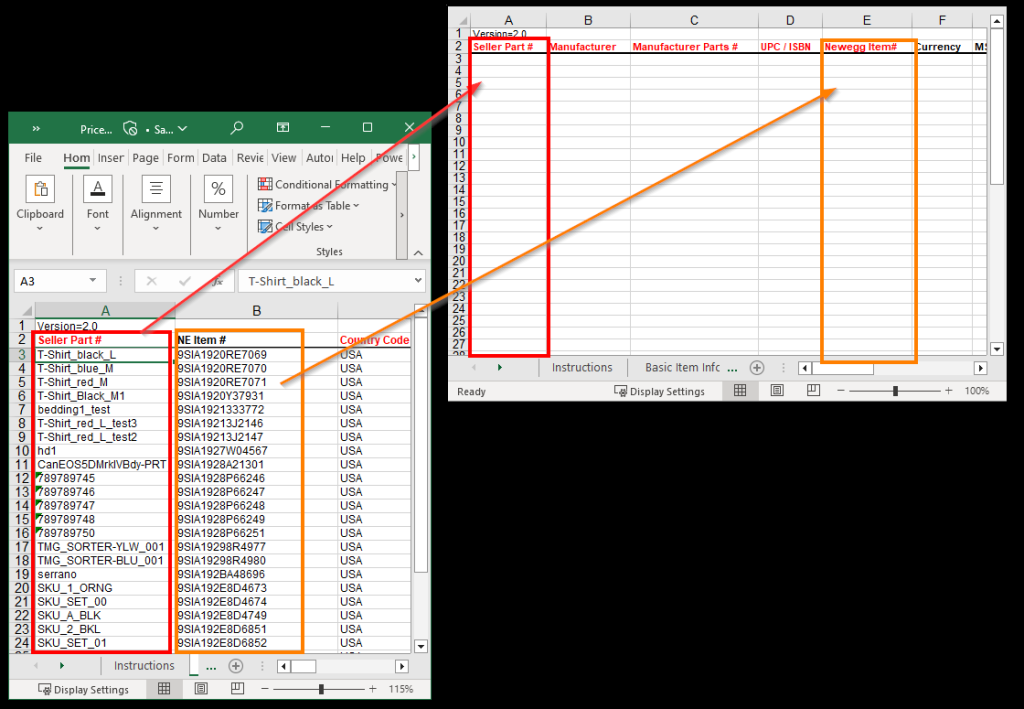Expand the Name Box dropdown showing A3
Screen dimensions: 1024x709
click(93, 280)
